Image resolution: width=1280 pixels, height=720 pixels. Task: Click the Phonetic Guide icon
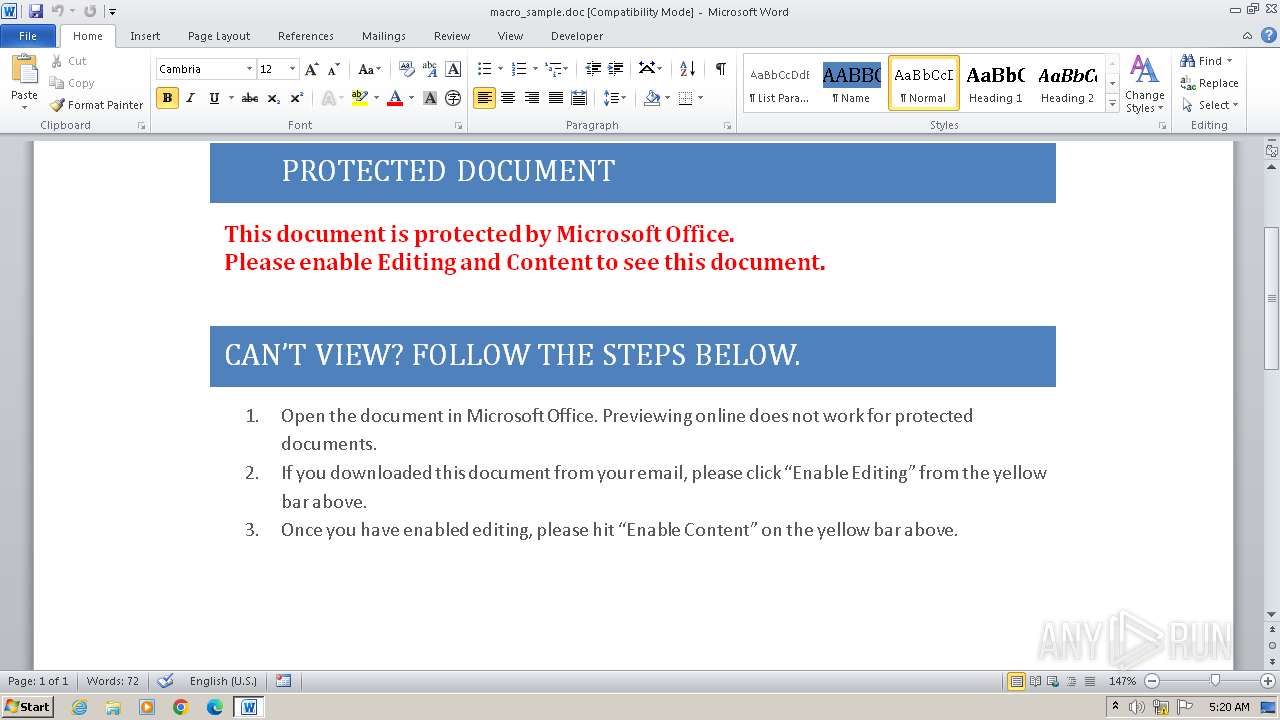click(x=430, y=69)
